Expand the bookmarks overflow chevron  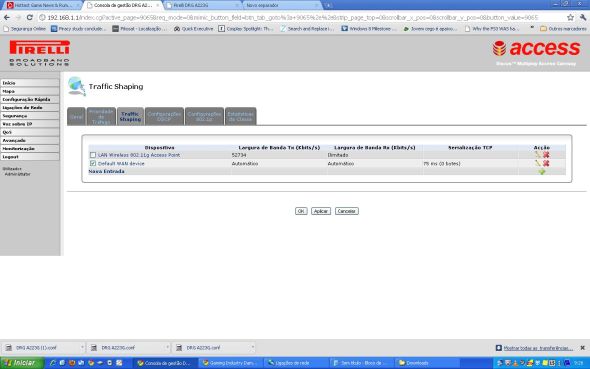point(532,28)
